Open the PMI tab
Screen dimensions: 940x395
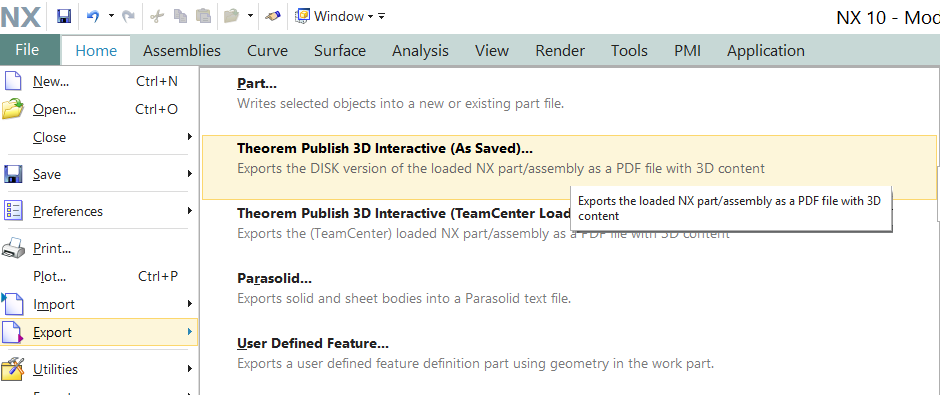687,51
